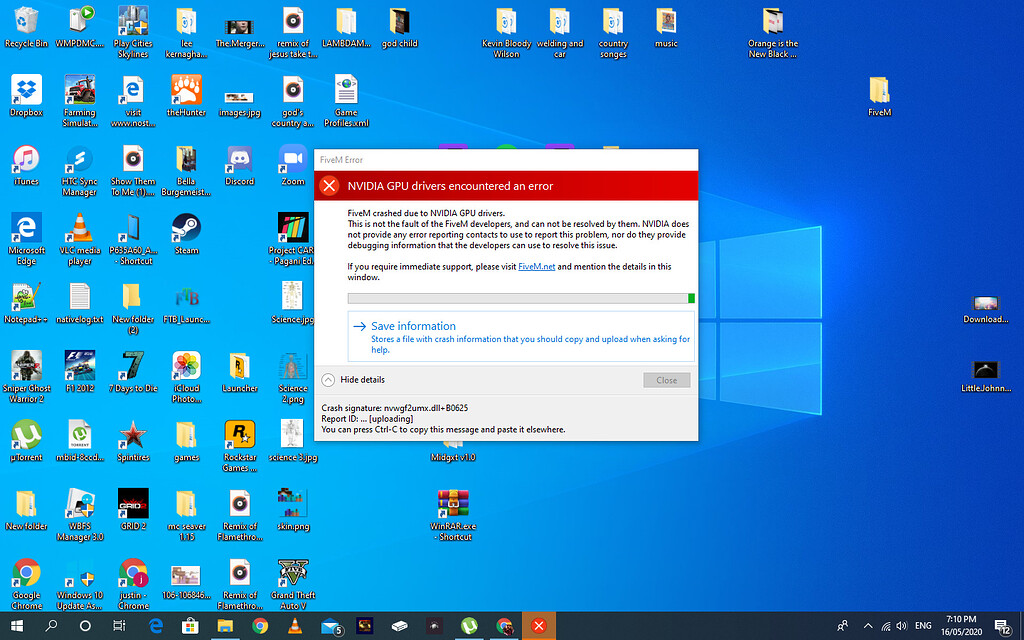Open the volume control in system tray

[902, 626]
